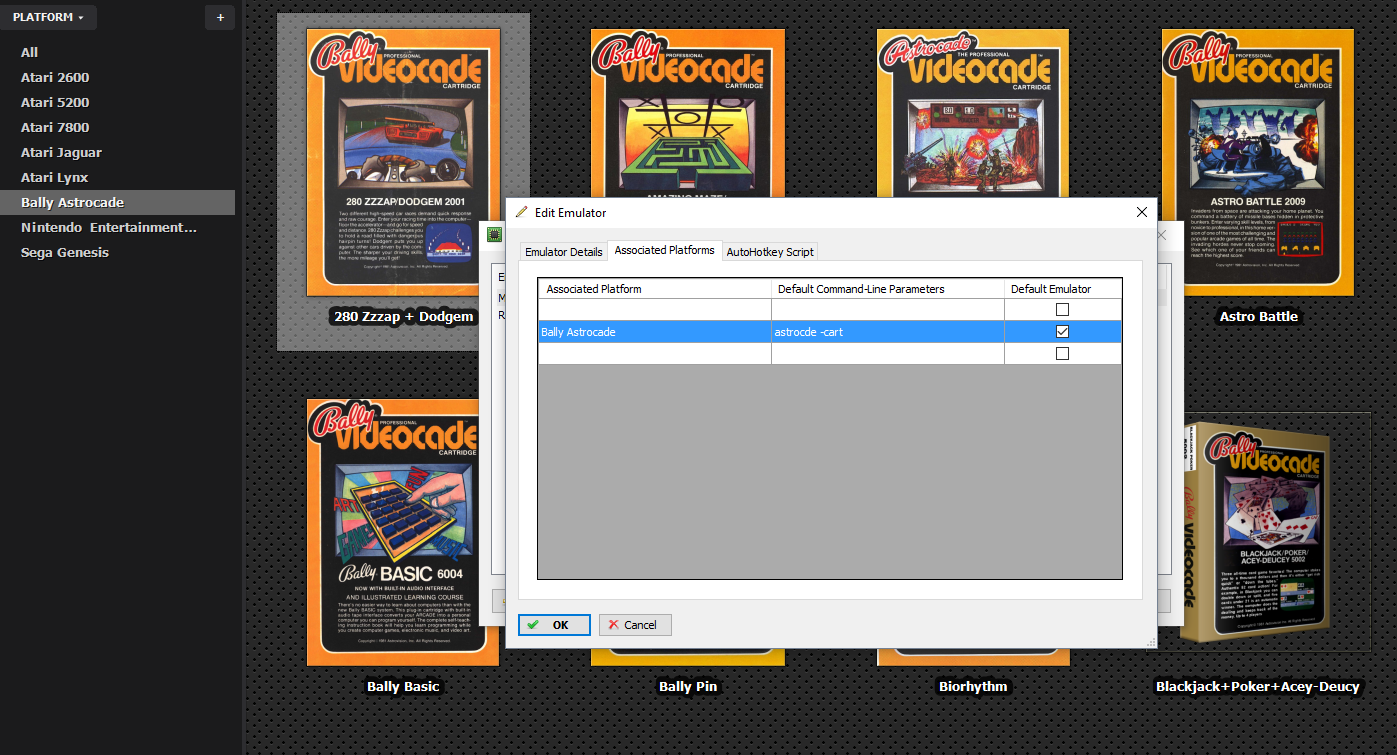Select Atari 7800 platform
This screenshot has height=755, width=1397.
pos(56,127)
